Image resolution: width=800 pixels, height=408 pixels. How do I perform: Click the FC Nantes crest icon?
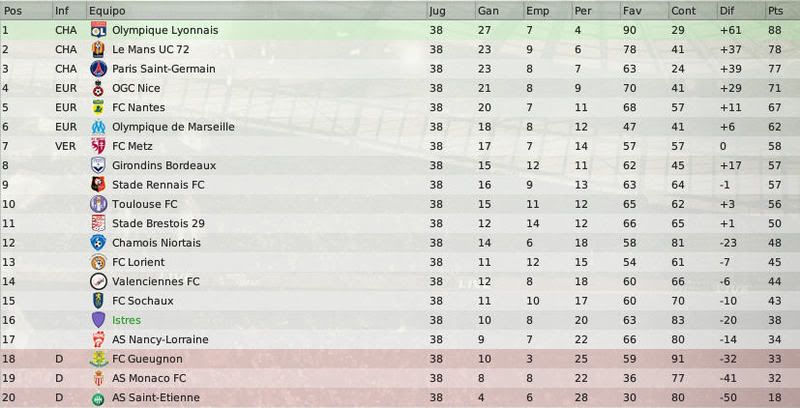[x=98, y=107]
